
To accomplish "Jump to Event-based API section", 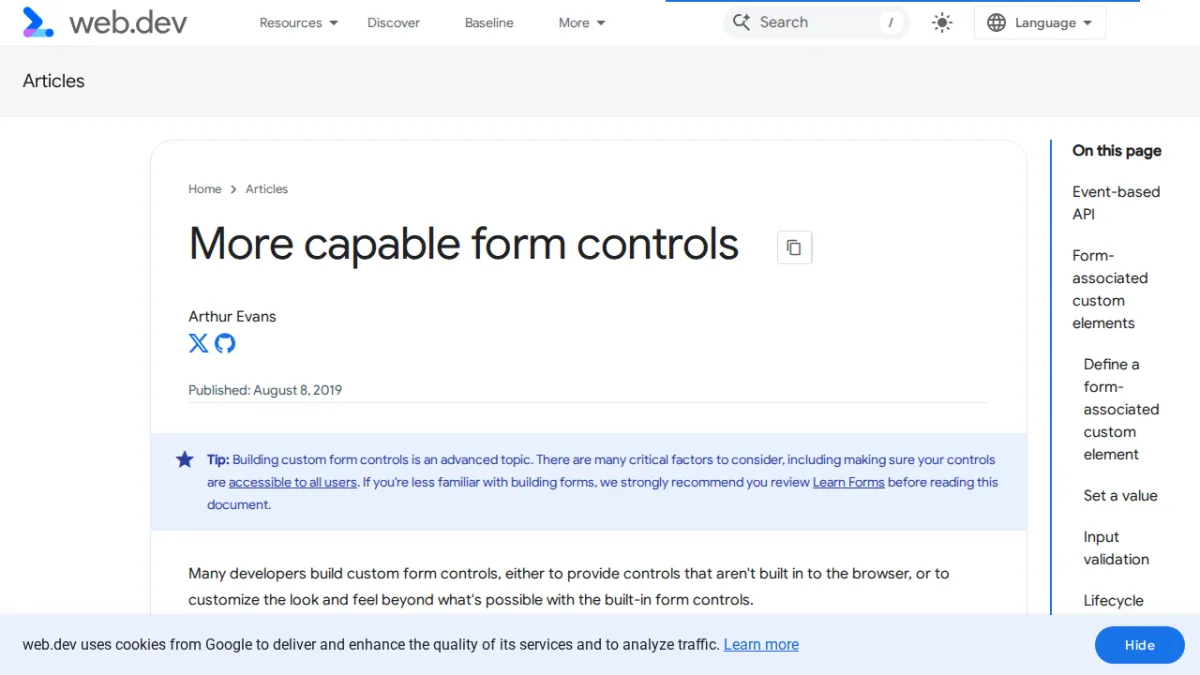I will pyautogui.click(x=1116, y=203).
